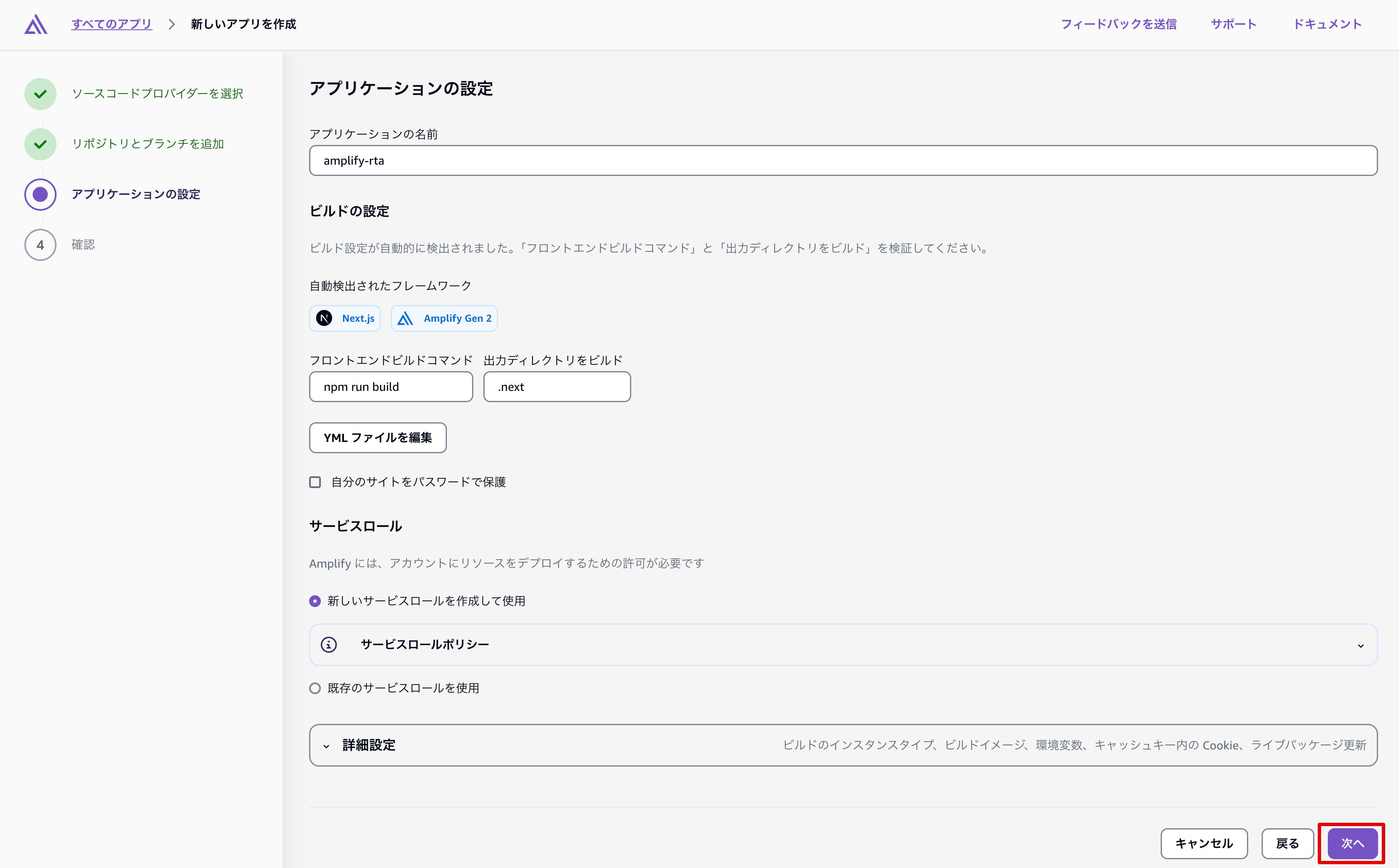The height and width of the screenshot is (868, 1399).
Task: Click the アプリケーションの名前 input field
Action: click(x=842, y=161)
